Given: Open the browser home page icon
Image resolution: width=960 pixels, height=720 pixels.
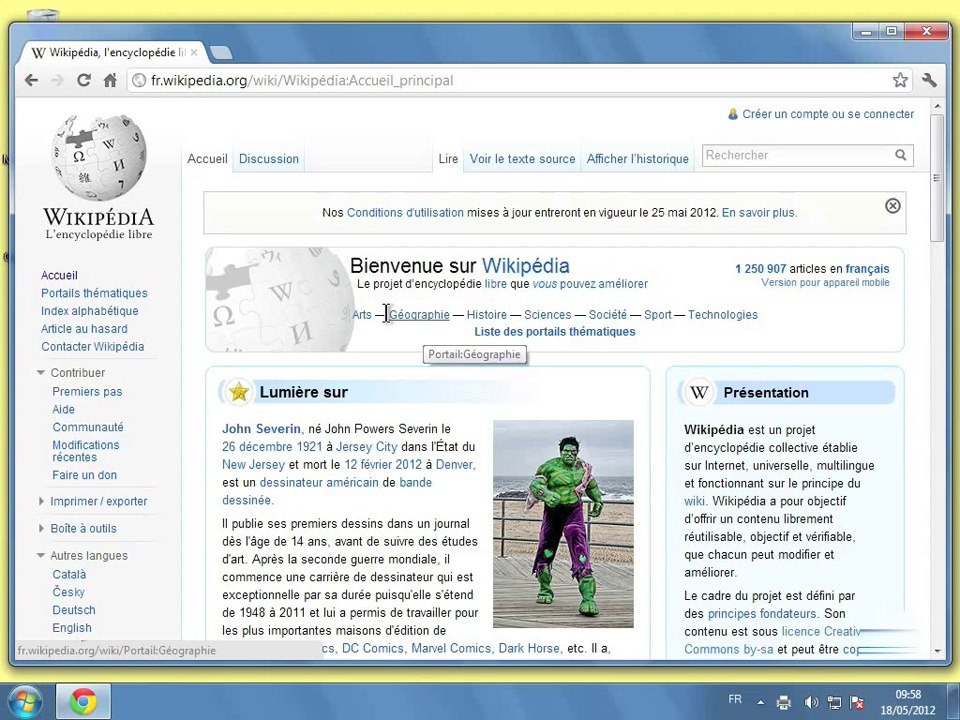Looking at the screenshot, I should pos(110,80).
